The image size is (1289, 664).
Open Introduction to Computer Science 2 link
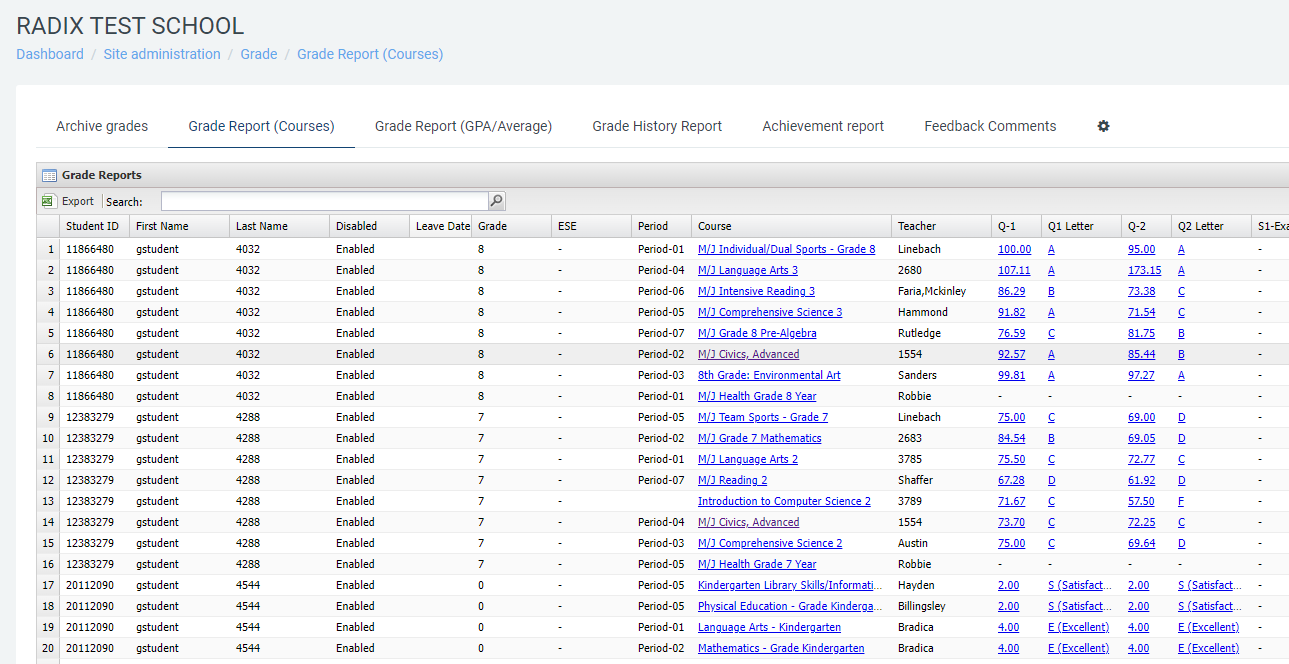click(784, 501)
